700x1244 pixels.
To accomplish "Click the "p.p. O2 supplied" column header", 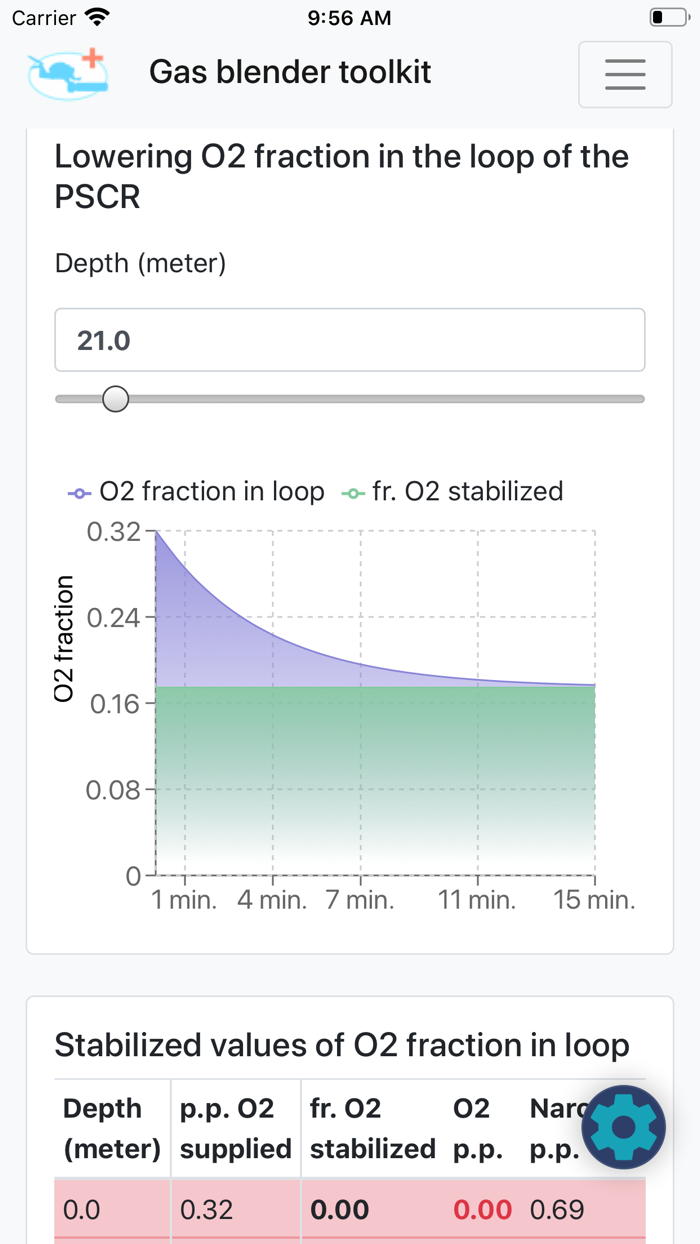I will point(235,1128).
